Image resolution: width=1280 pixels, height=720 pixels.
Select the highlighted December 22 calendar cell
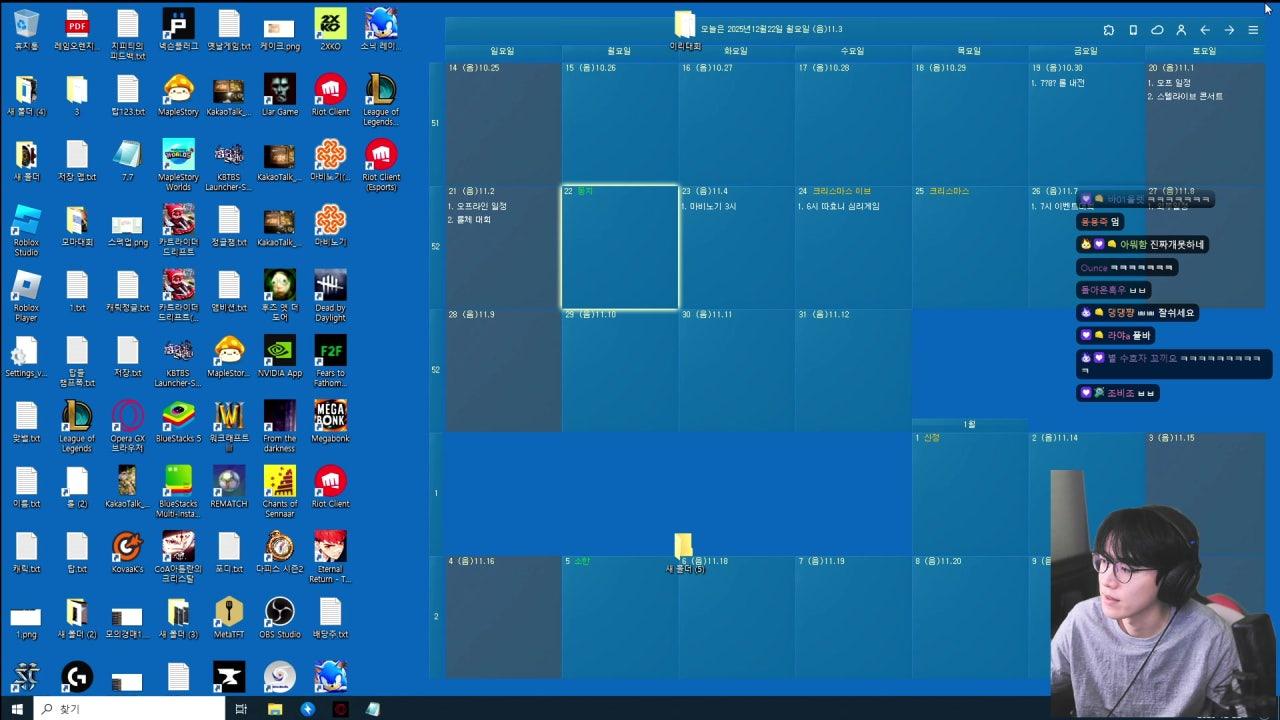pyautogui.click(x=620, y=247)
